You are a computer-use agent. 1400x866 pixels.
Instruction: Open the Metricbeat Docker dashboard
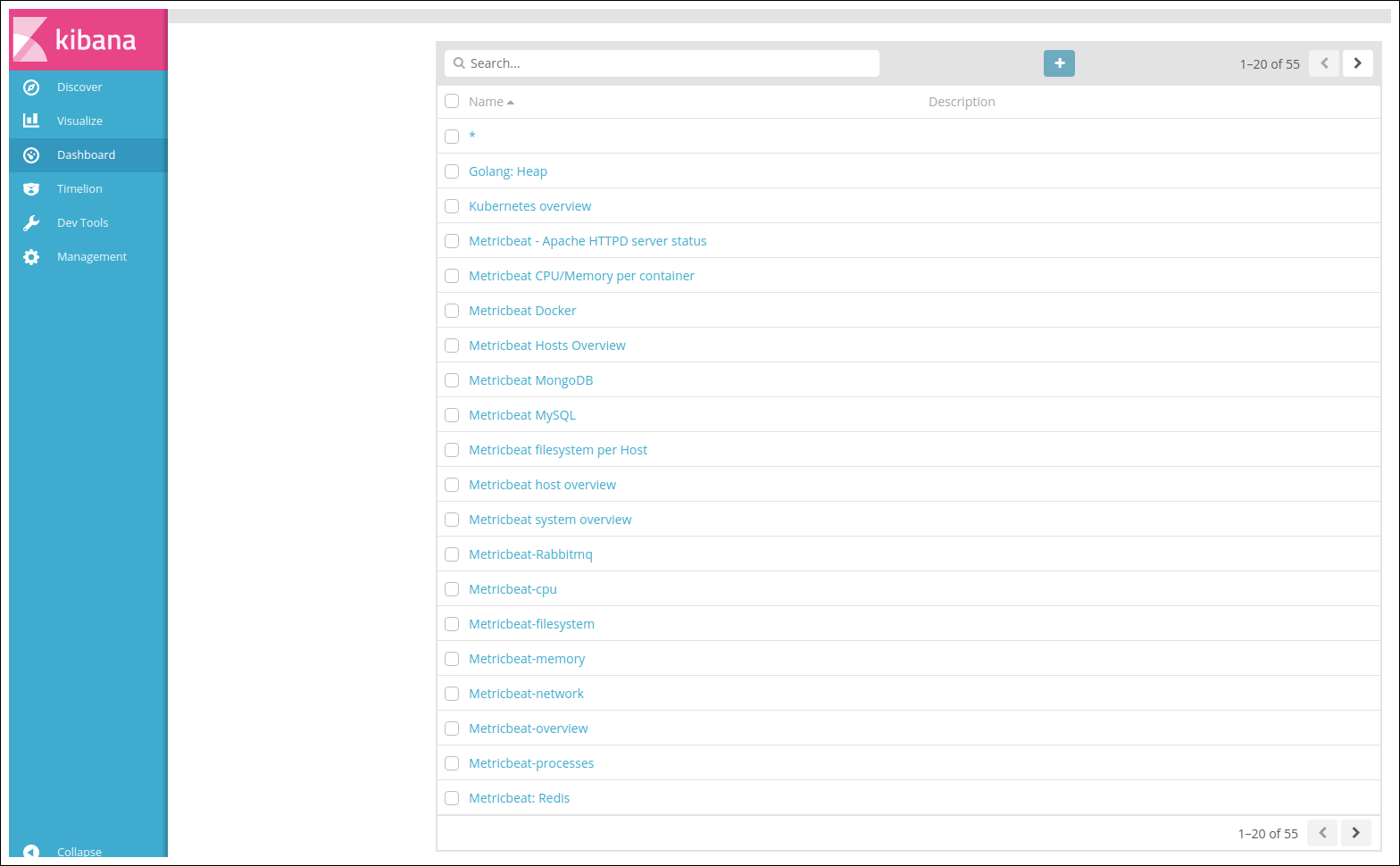[522, 311]
